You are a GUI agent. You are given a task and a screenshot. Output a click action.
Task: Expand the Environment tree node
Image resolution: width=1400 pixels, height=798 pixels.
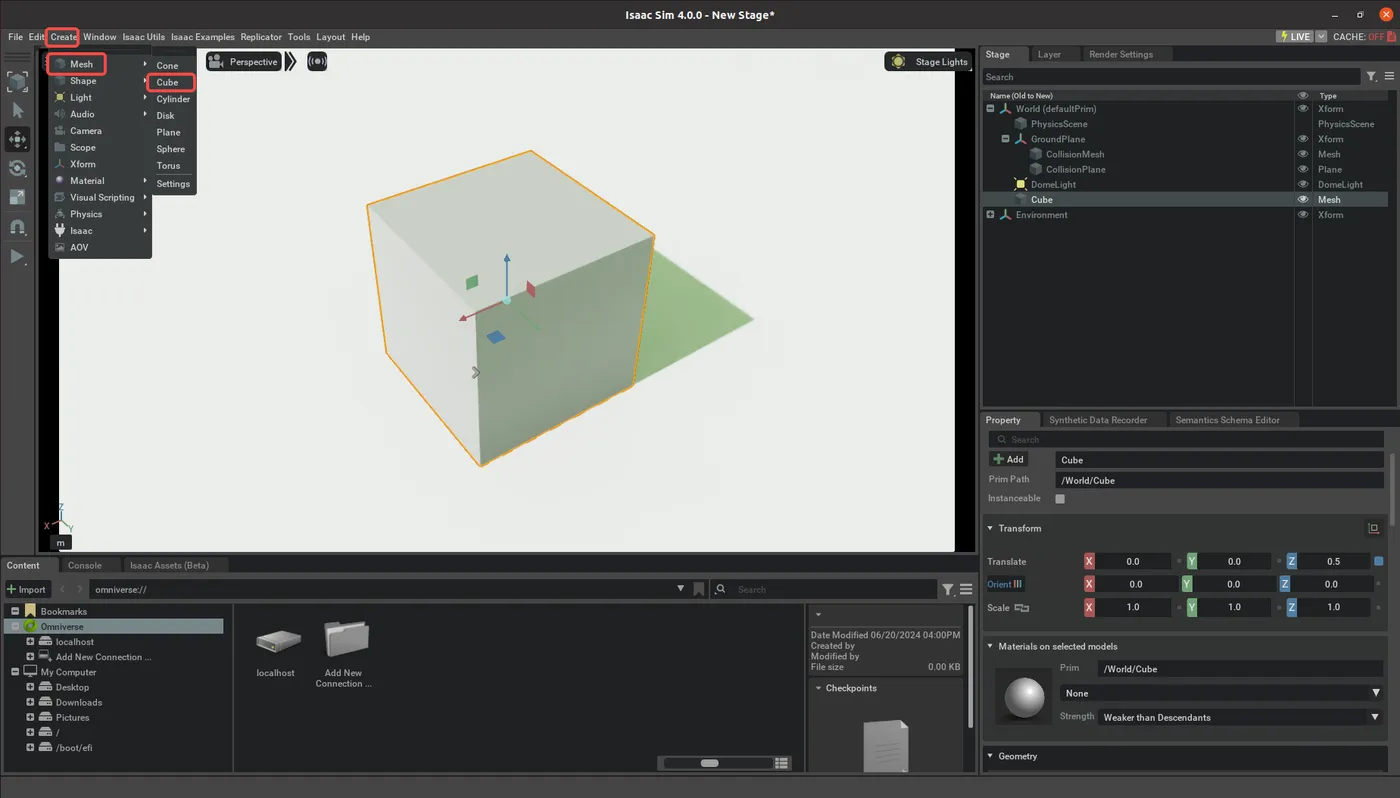click(990, 214)
